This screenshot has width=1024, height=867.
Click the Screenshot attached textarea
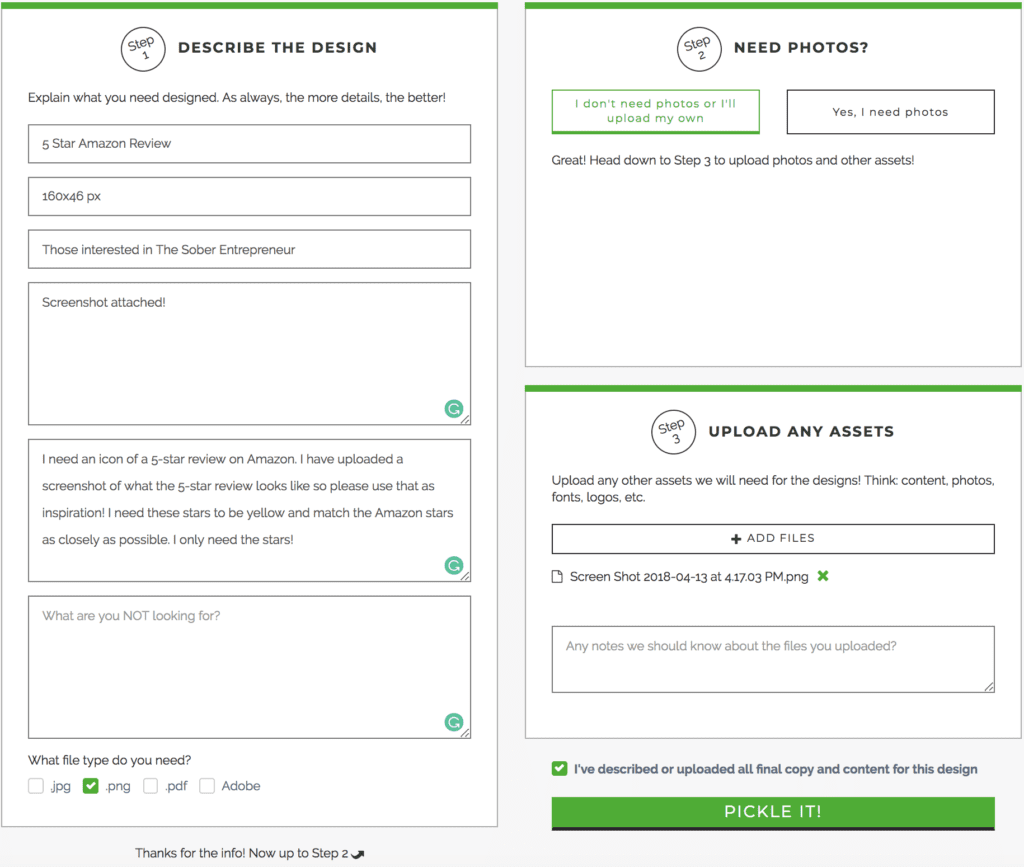click(249, 354)
